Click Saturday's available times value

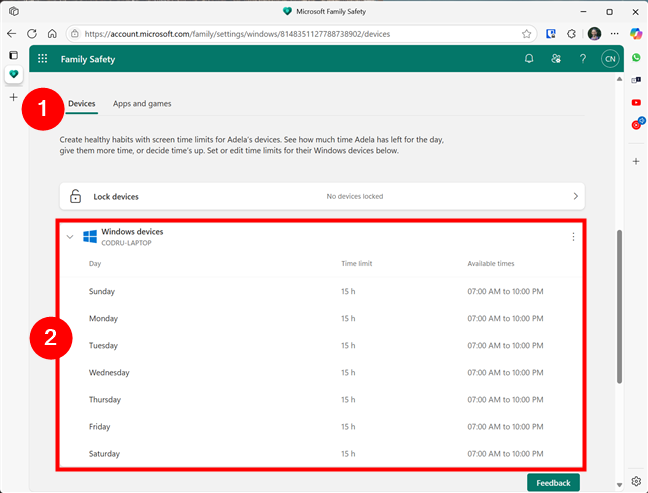(505, 454)
